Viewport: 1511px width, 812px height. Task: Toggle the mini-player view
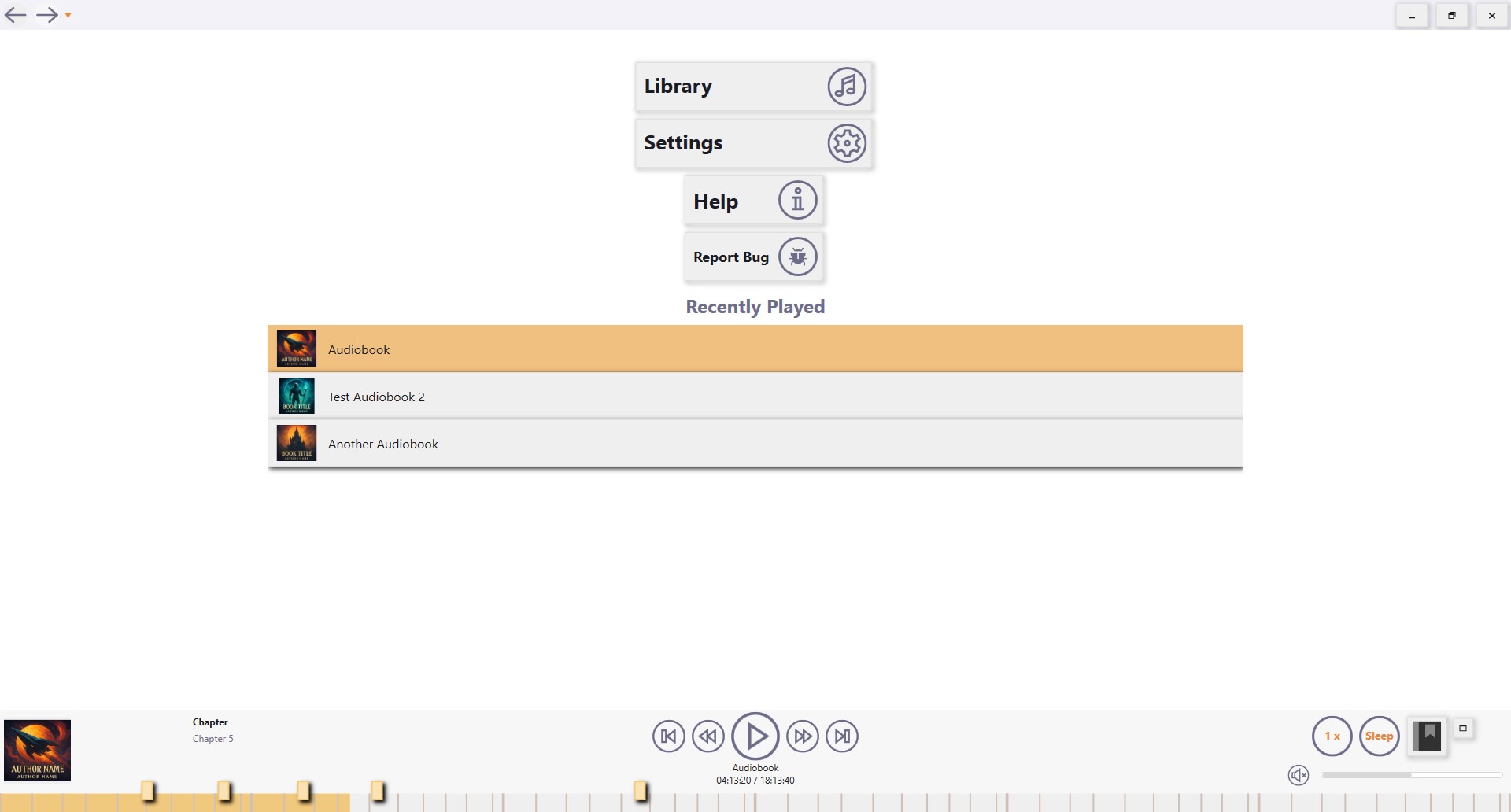(1462, 728)
